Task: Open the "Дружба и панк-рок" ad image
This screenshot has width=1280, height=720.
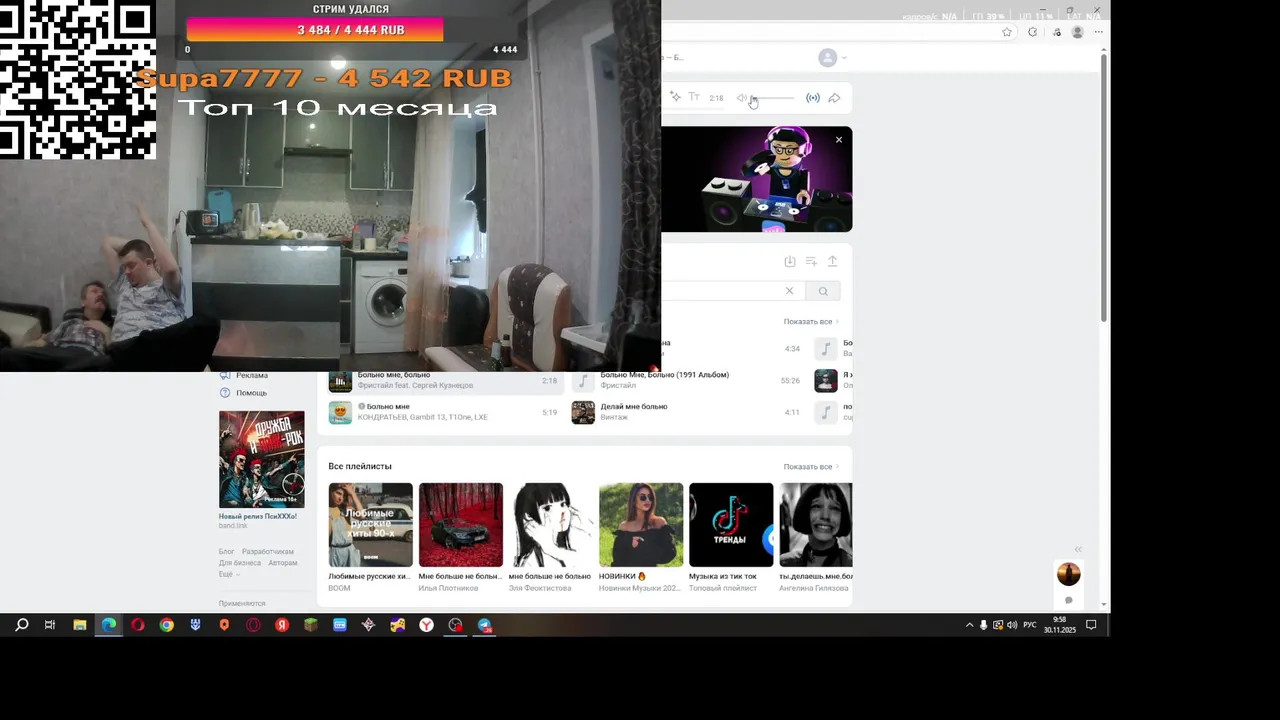Action: tap(262, 459)
